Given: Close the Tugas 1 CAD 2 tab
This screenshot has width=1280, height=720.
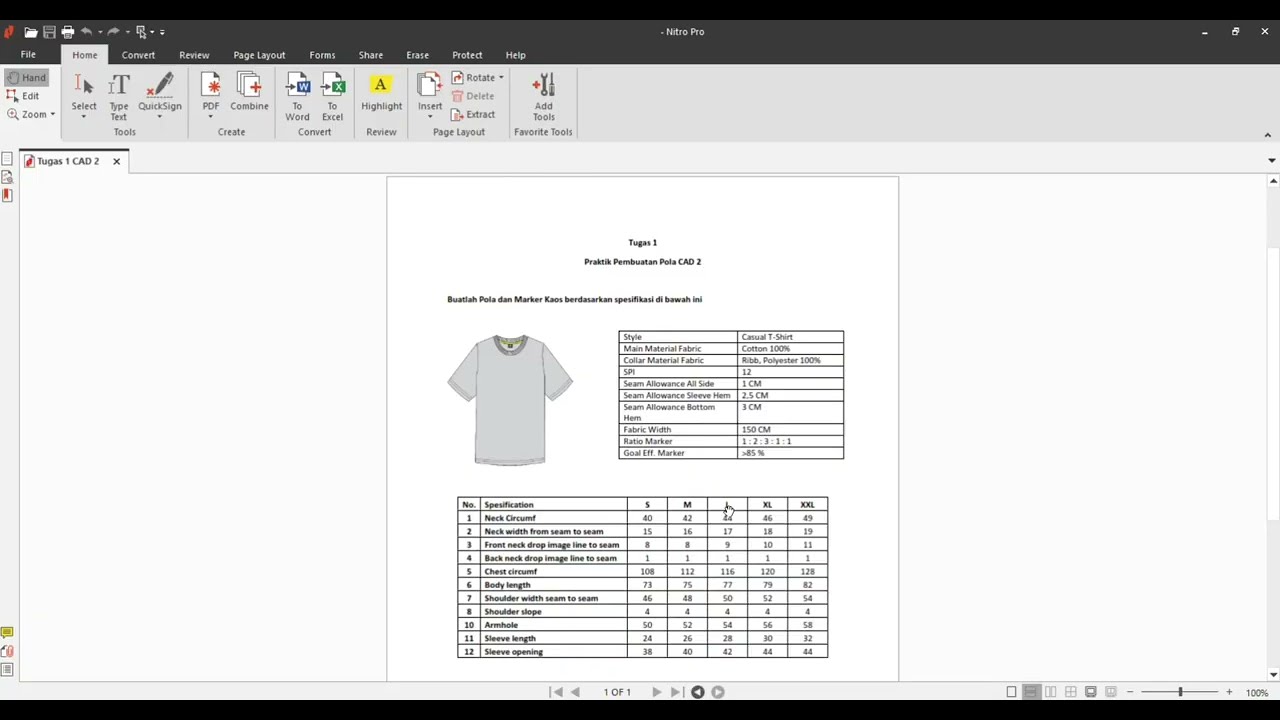Looking at the screenshot, I should [116, 161].
